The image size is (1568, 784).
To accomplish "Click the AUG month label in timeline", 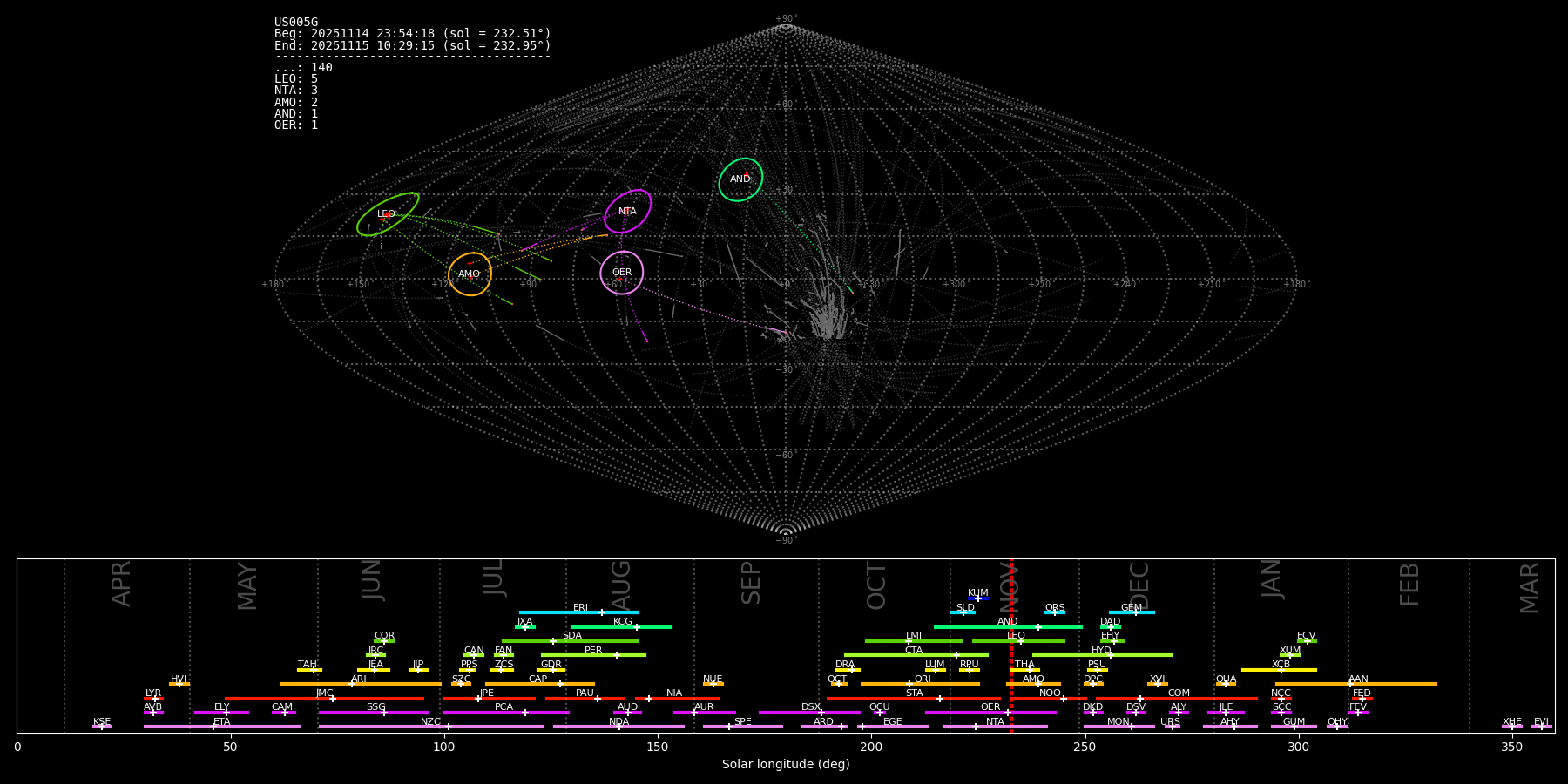I will tap(621, 585).
